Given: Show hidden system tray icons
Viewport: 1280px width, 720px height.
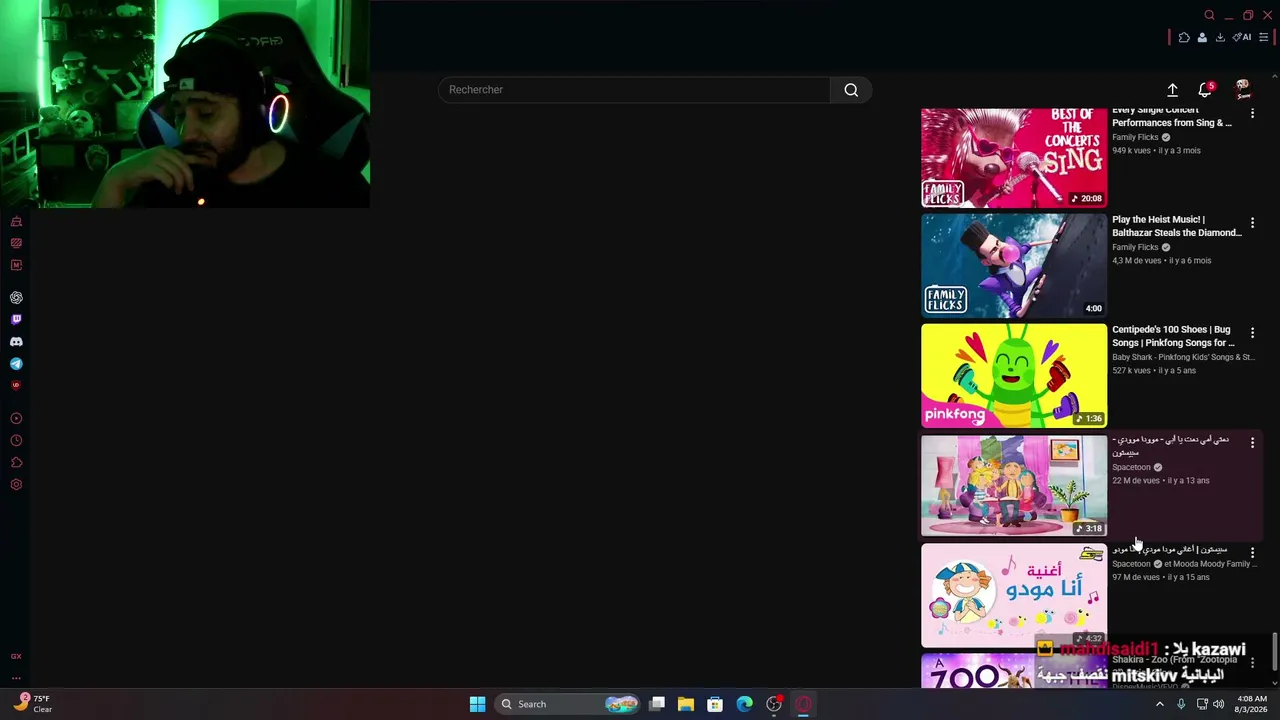Looking at the screenshot, I should (x=1160, y=704).
